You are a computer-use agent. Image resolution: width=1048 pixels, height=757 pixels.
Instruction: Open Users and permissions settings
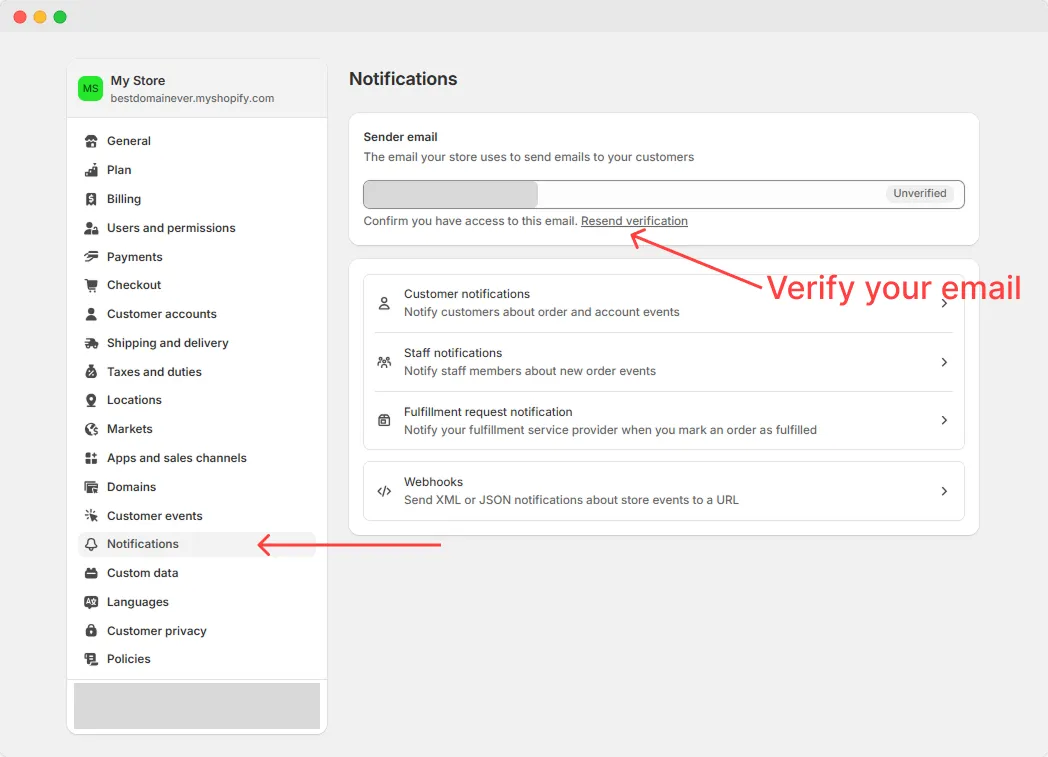(171, 228)
